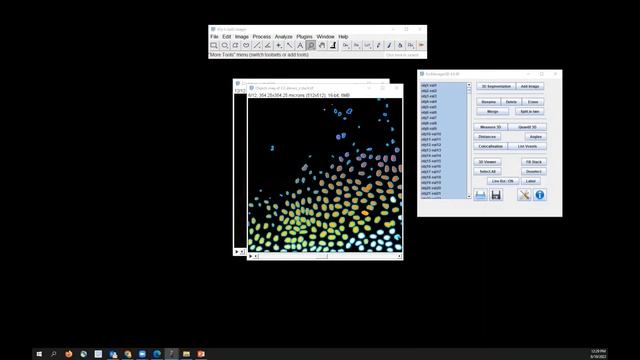640x360 pixels.
Task: Toggle the Live Roi ON button
Action: [x=503, y=181]
